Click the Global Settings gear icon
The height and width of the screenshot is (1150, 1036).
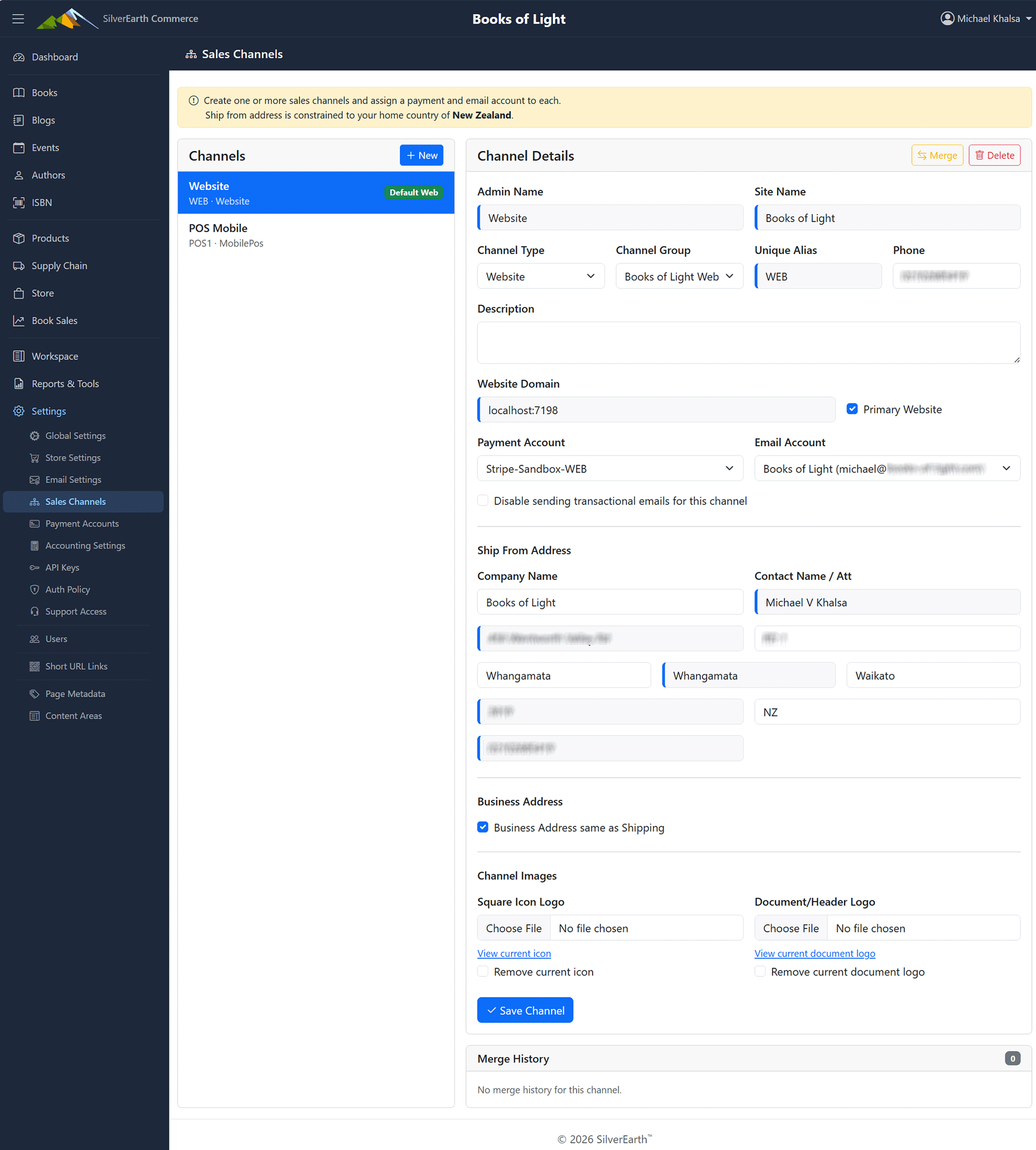[x=35, y=436]
